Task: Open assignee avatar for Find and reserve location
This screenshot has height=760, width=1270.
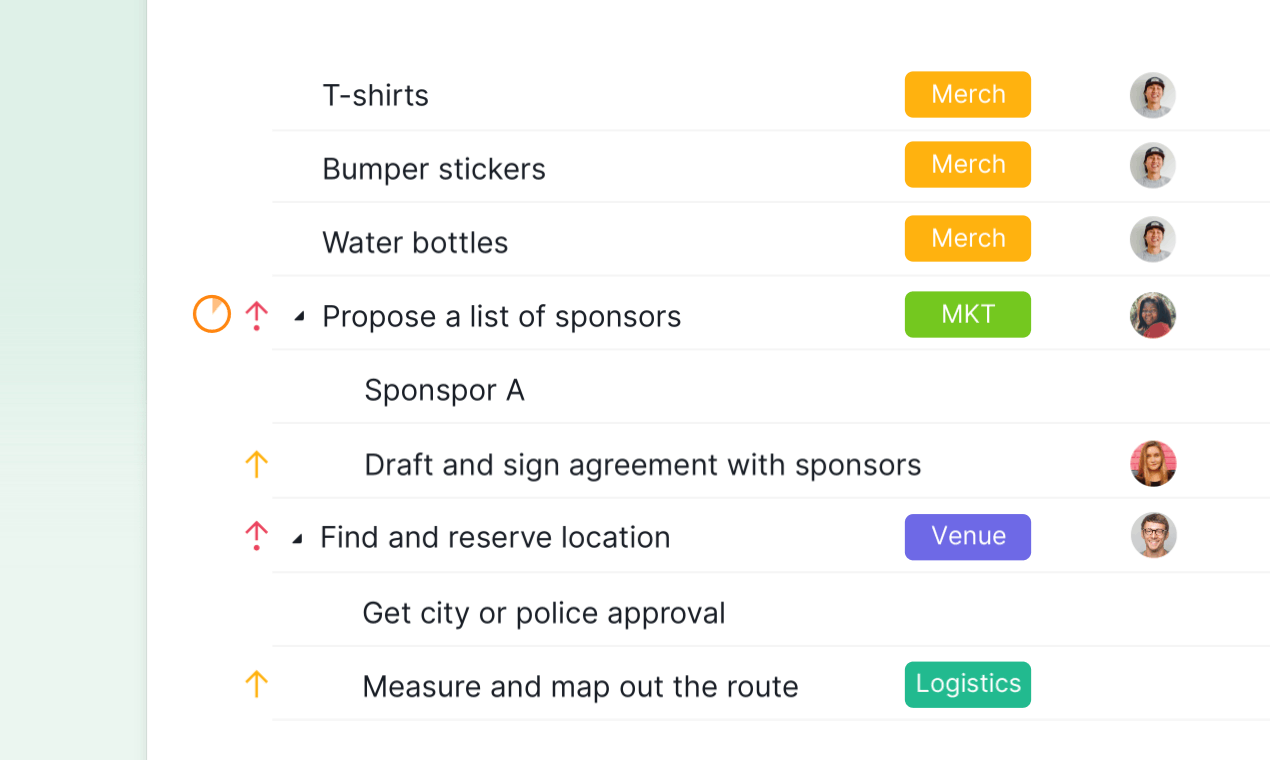Action: pyautogui.click(x=1153, y=535)
